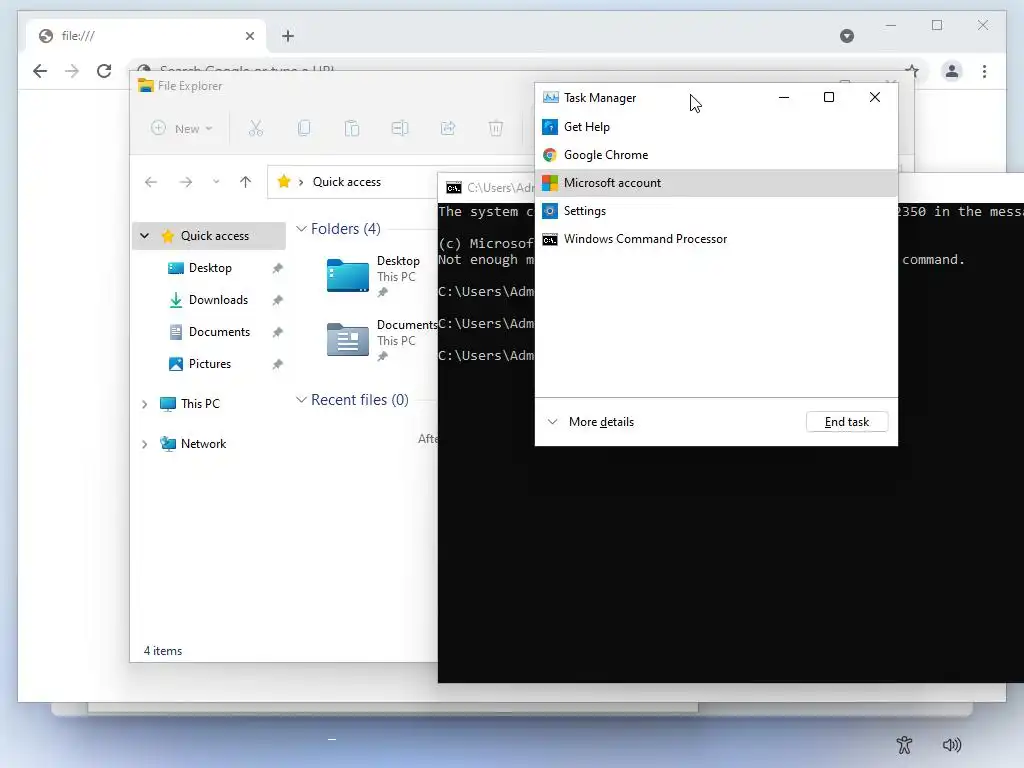
Task: Click the Command Processor icon in Task Manager
Action: coord(550,239)
